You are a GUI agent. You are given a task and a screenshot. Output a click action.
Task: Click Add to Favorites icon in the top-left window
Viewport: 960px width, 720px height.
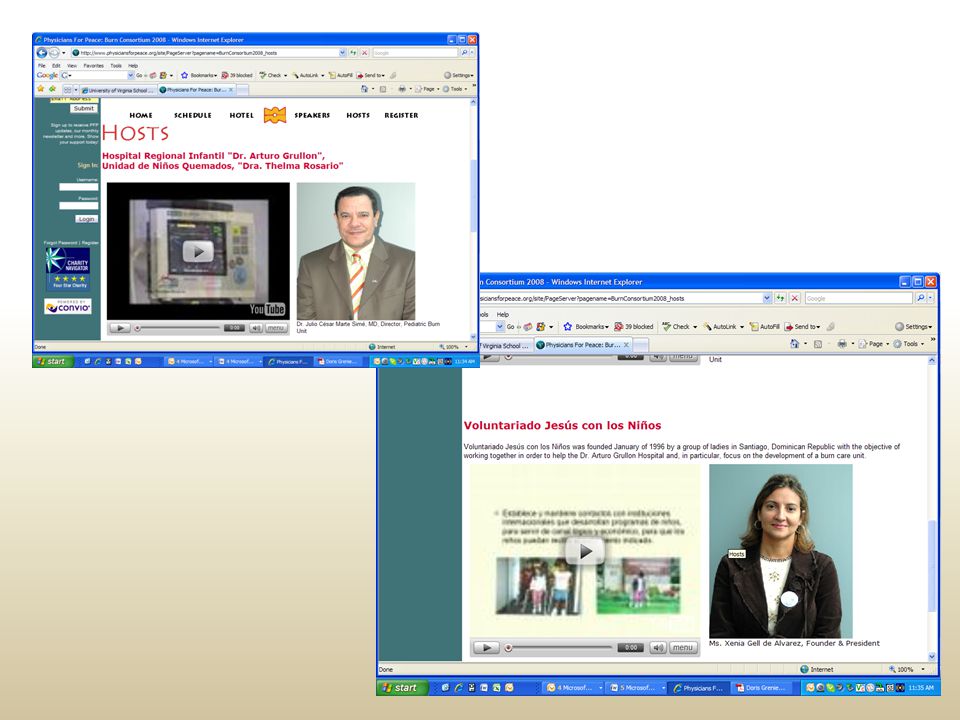53,89
